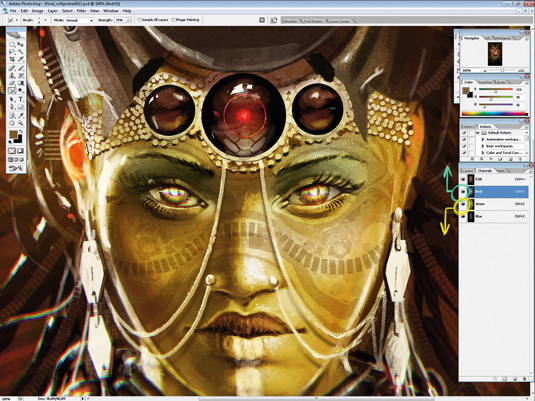
Task: Open the Filter menu
Action: [x=81, y=11]
